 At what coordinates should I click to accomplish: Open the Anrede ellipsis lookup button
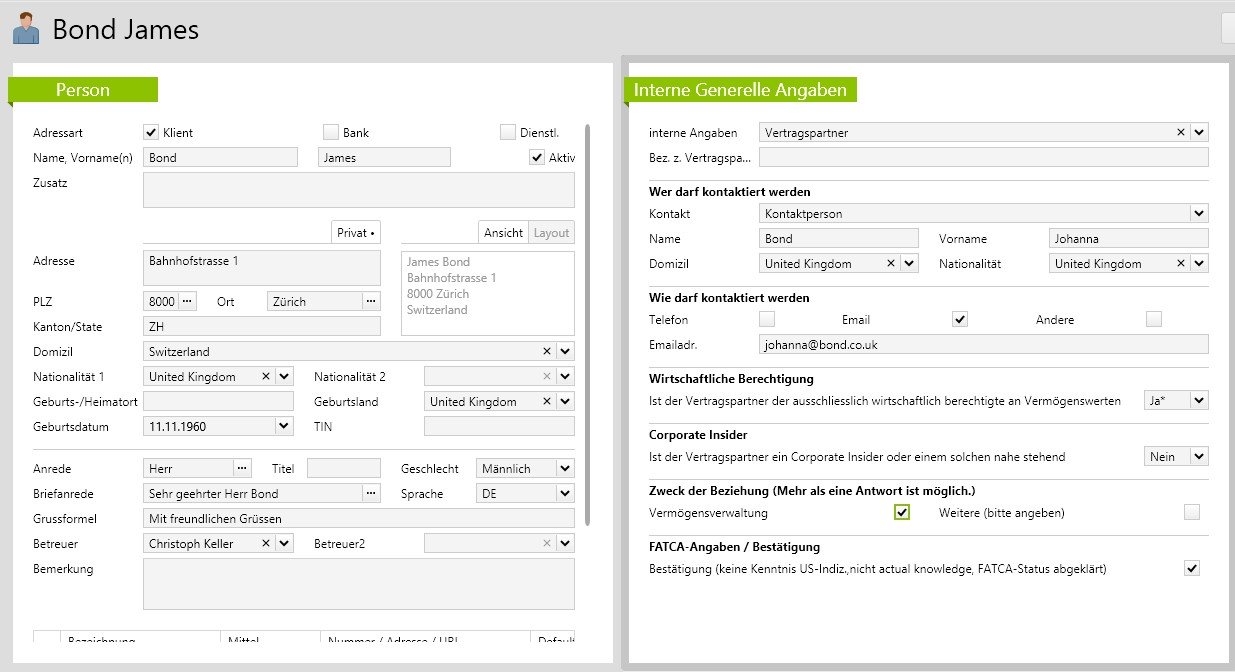coord(242,468)
